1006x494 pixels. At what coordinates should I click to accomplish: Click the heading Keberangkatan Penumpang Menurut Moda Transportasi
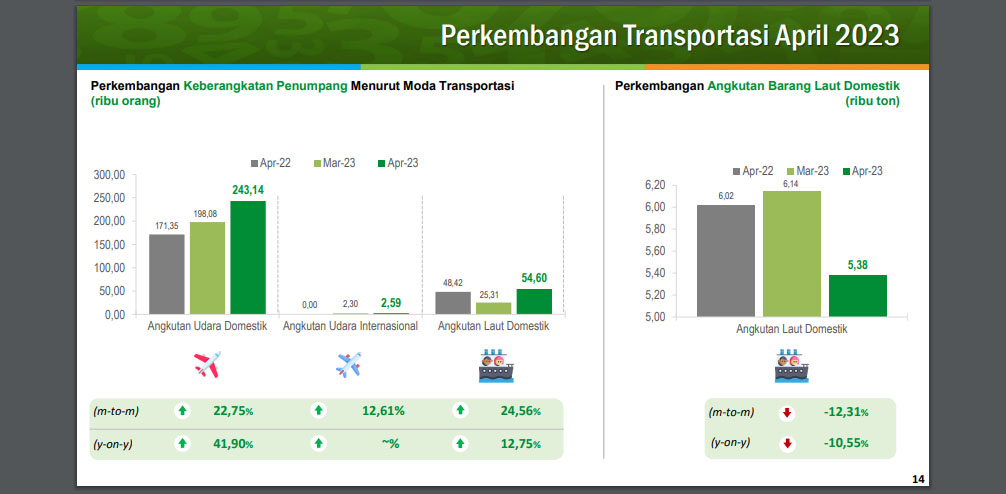pos(348,86)
